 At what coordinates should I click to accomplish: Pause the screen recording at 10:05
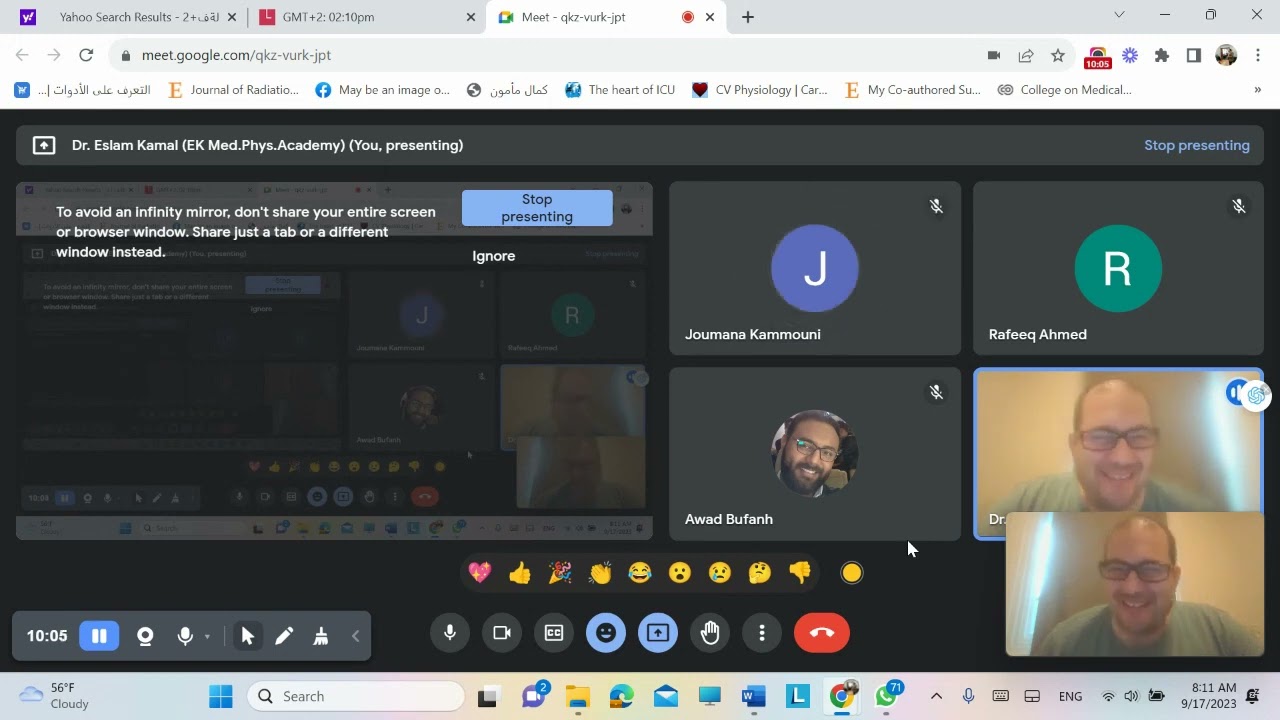tap(99, 636)
